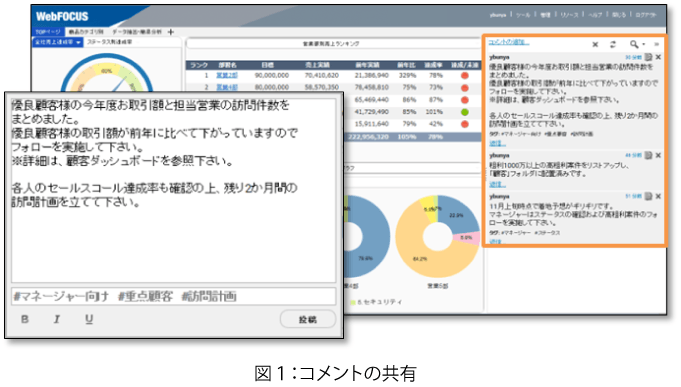Open the コメントの追加 link
Viewport: 681px width, 387px height.
coord(509,42)
